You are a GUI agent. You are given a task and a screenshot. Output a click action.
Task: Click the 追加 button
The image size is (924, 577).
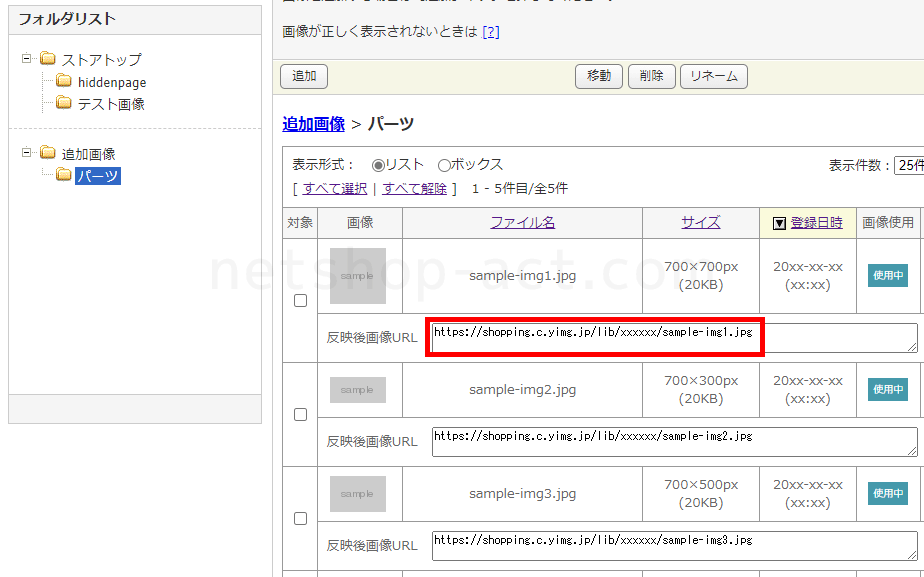coord(304,76)
